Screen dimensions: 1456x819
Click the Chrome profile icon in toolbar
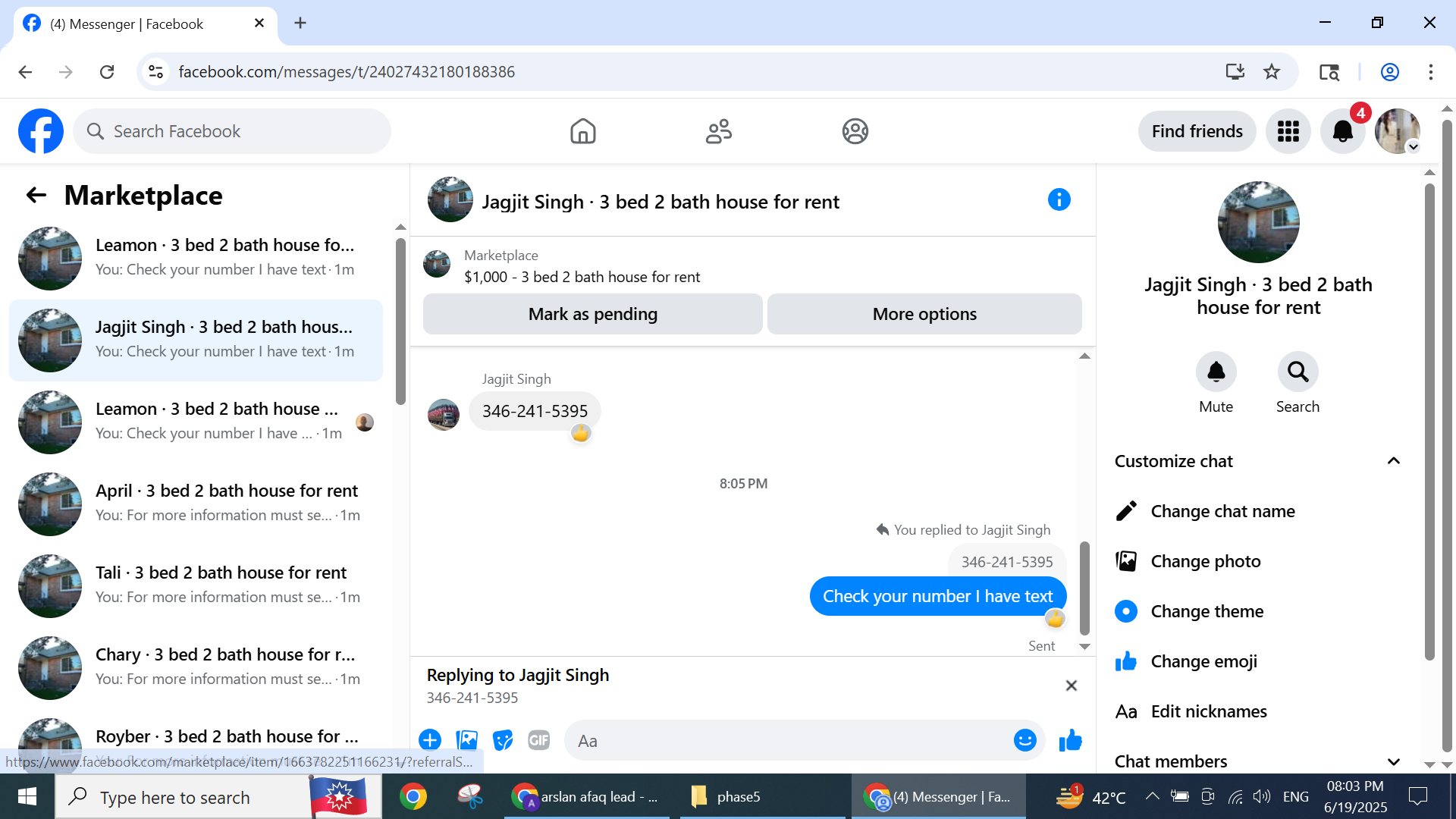(x=1389, y=71)
